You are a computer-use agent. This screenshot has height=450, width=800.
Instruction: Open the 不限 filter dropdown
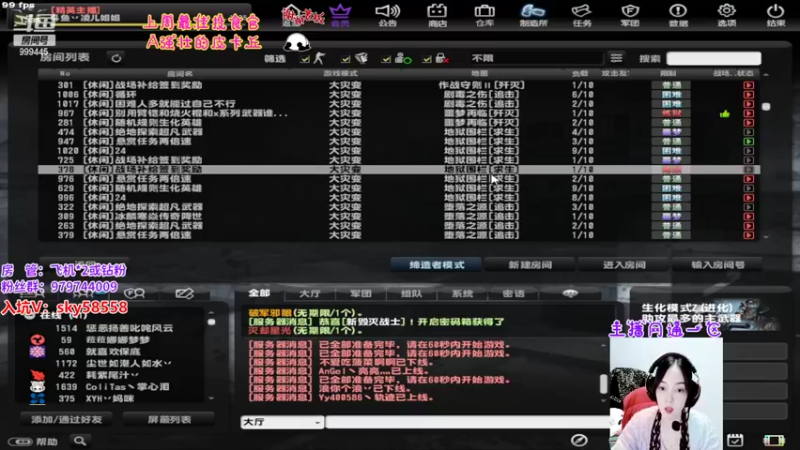click(536, 58)
